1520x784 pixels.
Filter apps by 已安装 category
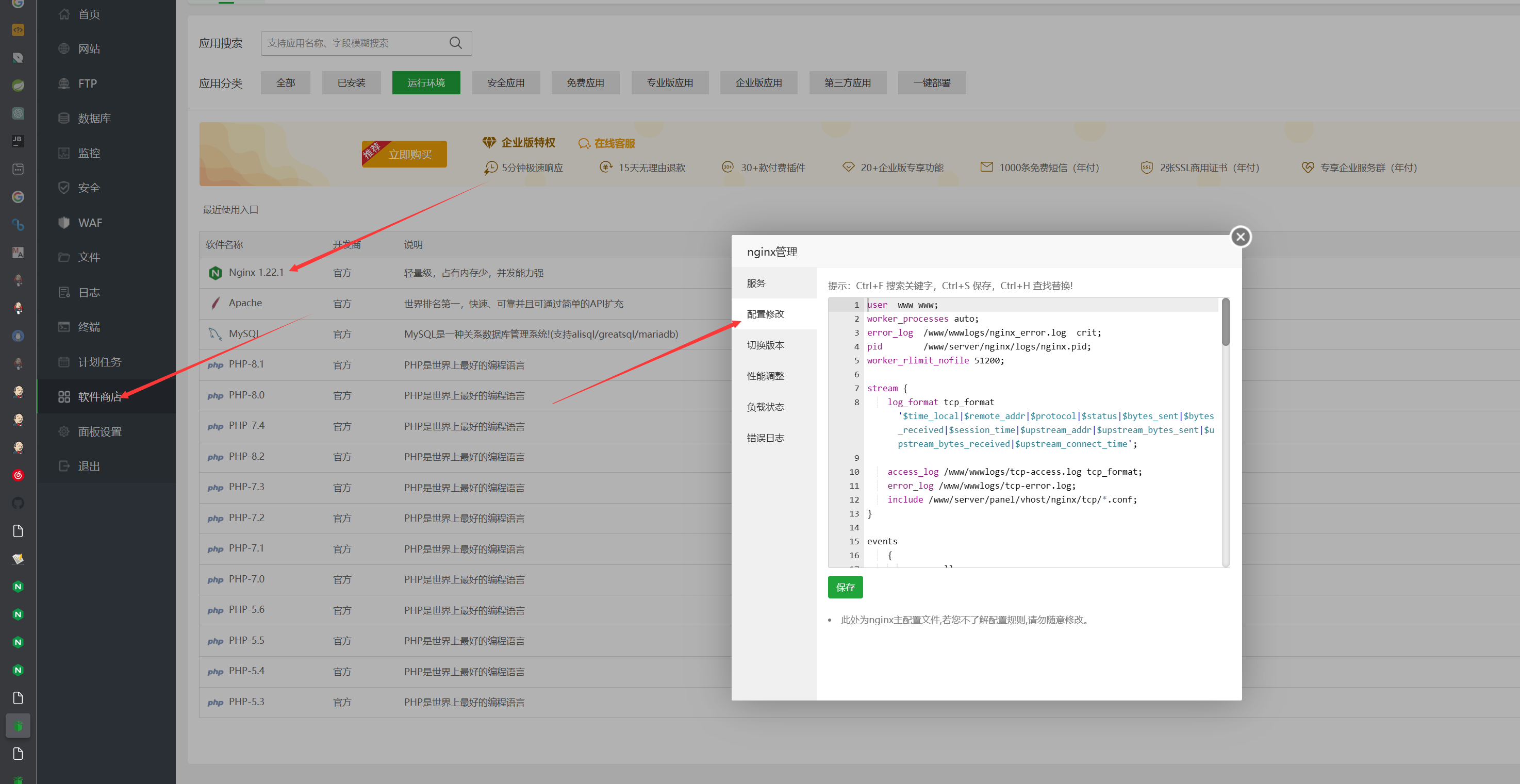pos(351,82)
